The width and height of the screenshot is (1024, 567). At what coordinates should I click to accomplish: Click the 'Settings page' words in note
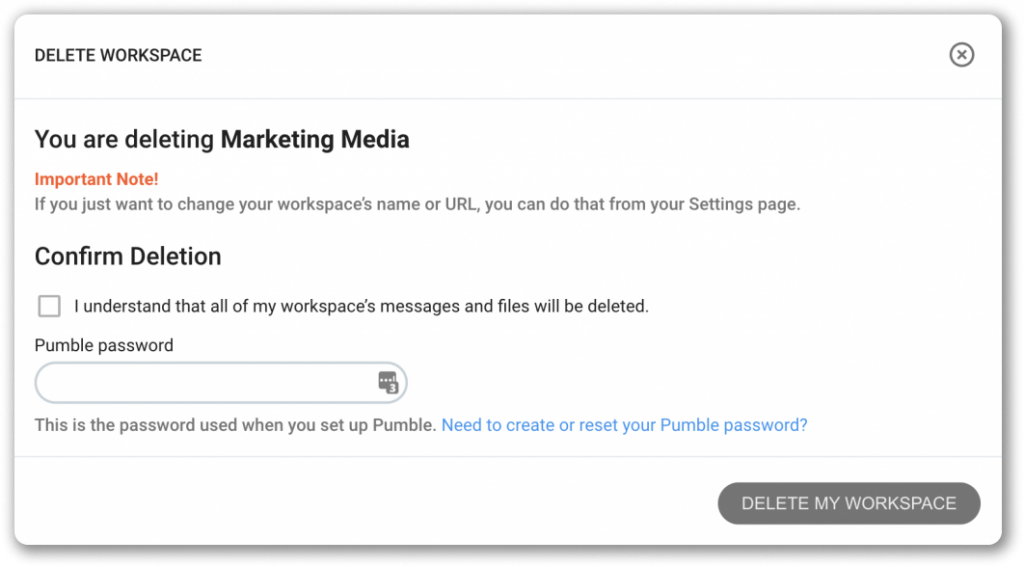[744, 204]
